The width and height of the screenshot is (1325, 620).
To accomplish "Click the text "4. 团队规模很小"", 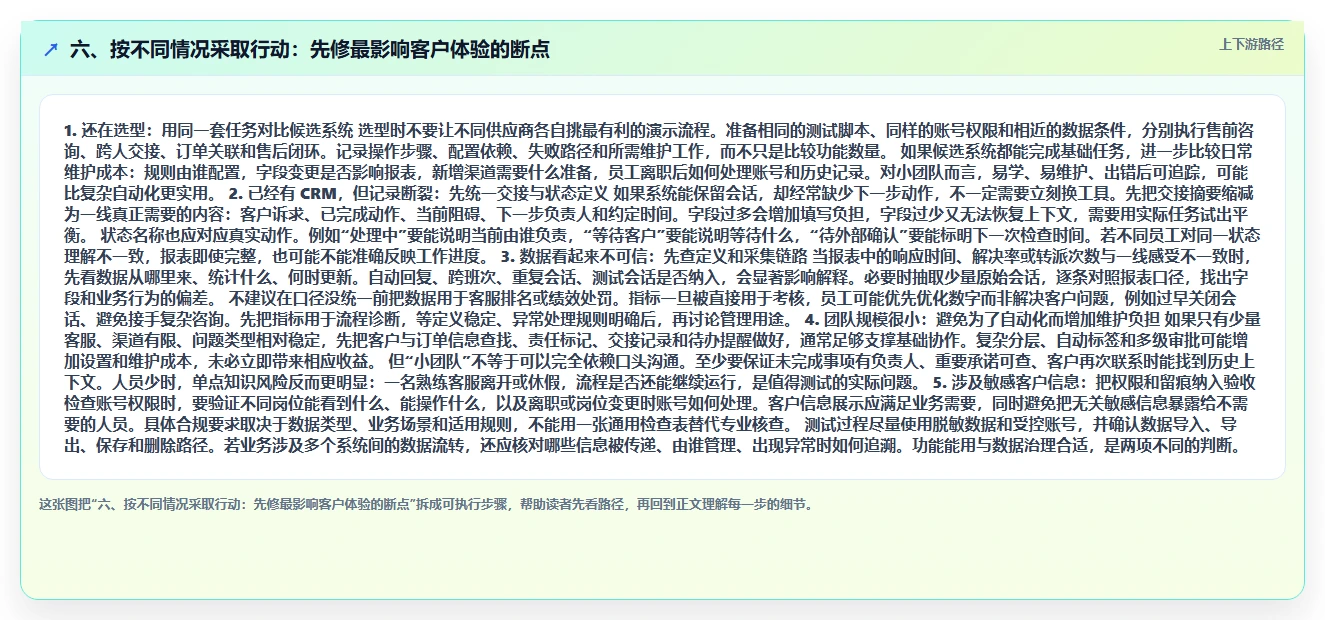I will 864,320.
